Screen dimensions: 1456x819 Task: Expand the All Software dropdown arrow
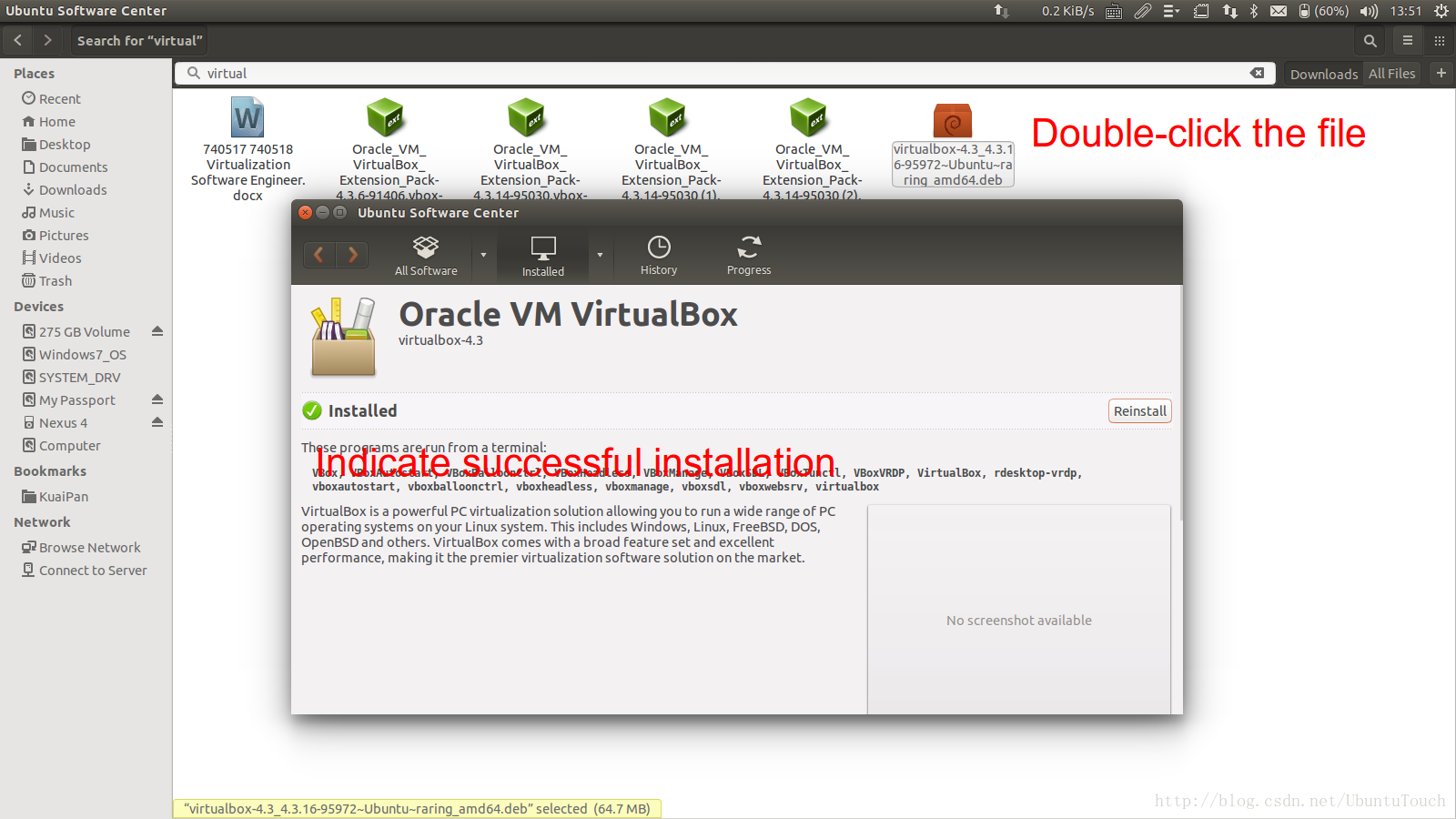(x=483, y=255)
